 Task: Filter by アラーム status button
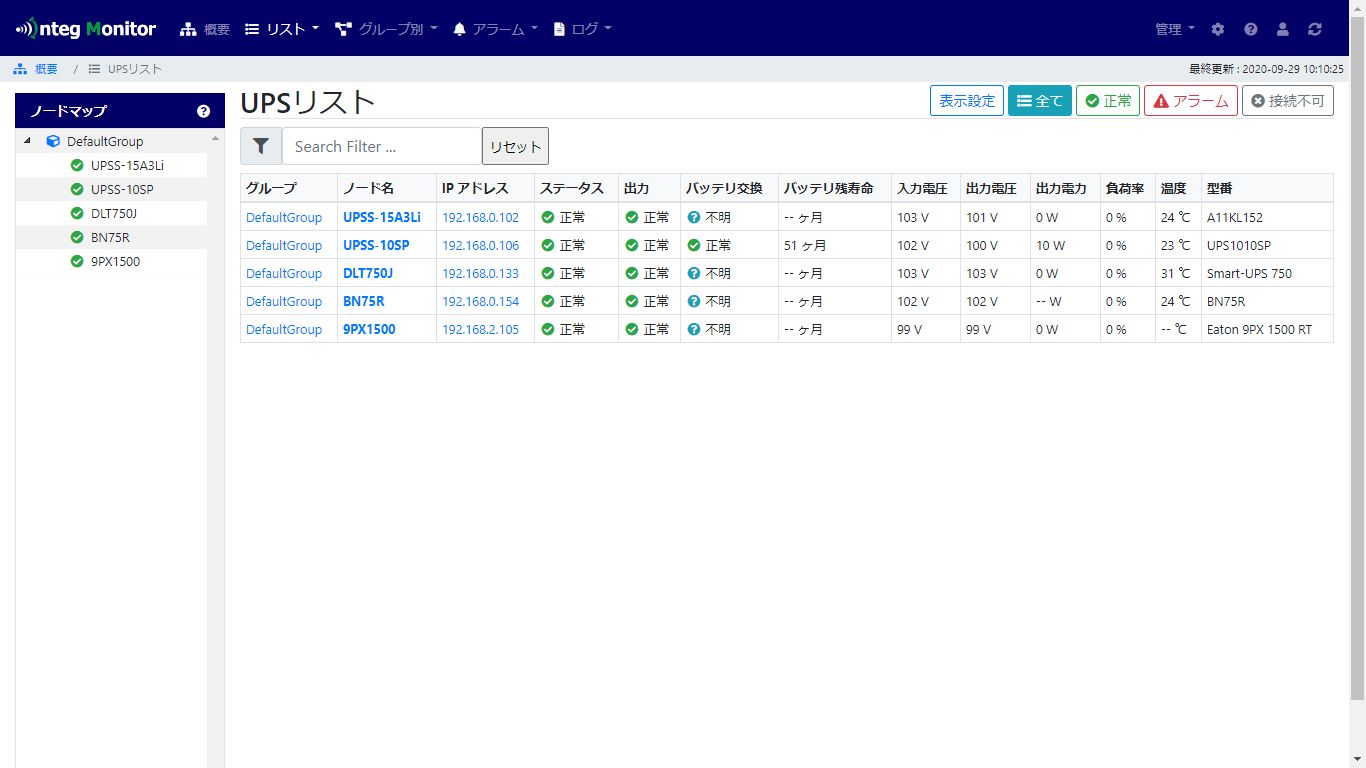pos(1191,101)
